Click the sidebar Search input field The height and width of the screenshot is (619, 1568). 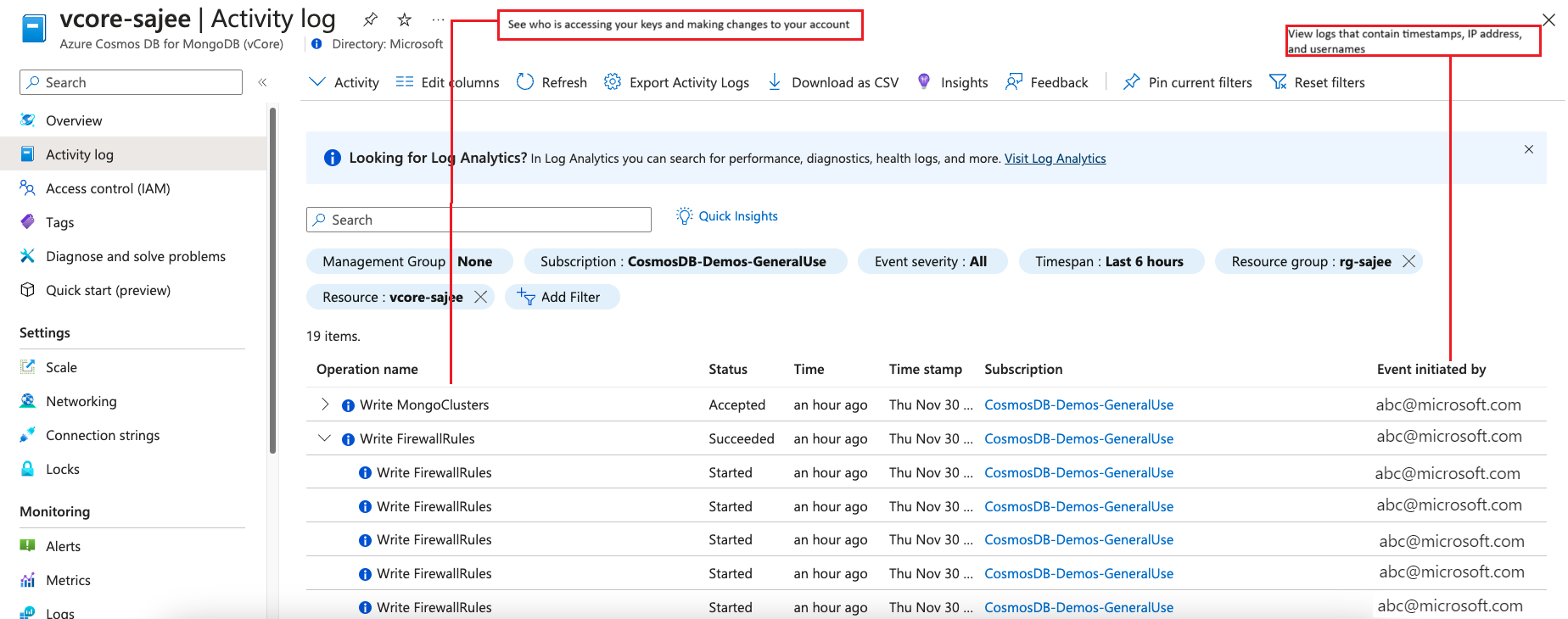(x=131, y=82)
